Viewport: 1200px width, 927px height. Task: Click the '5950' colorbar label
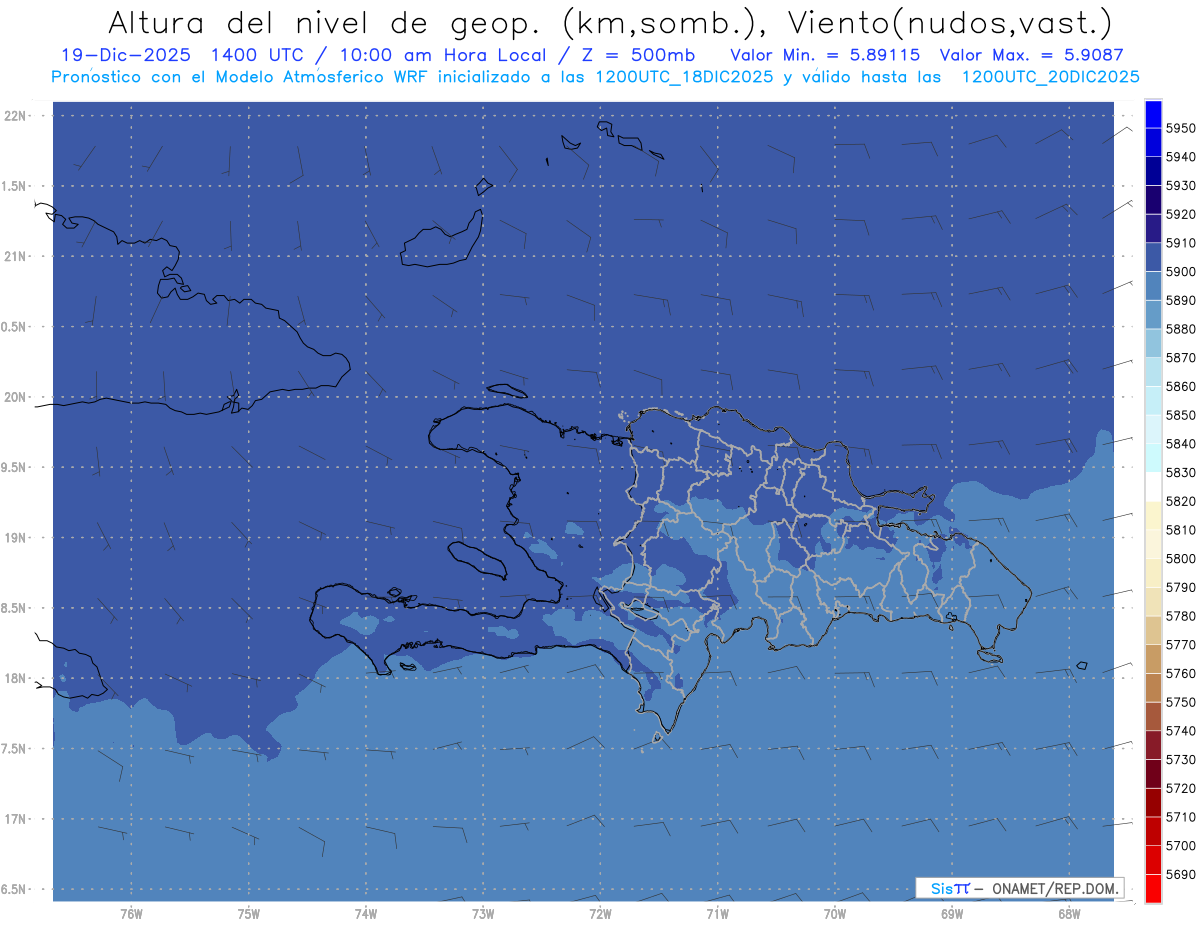1181,128
